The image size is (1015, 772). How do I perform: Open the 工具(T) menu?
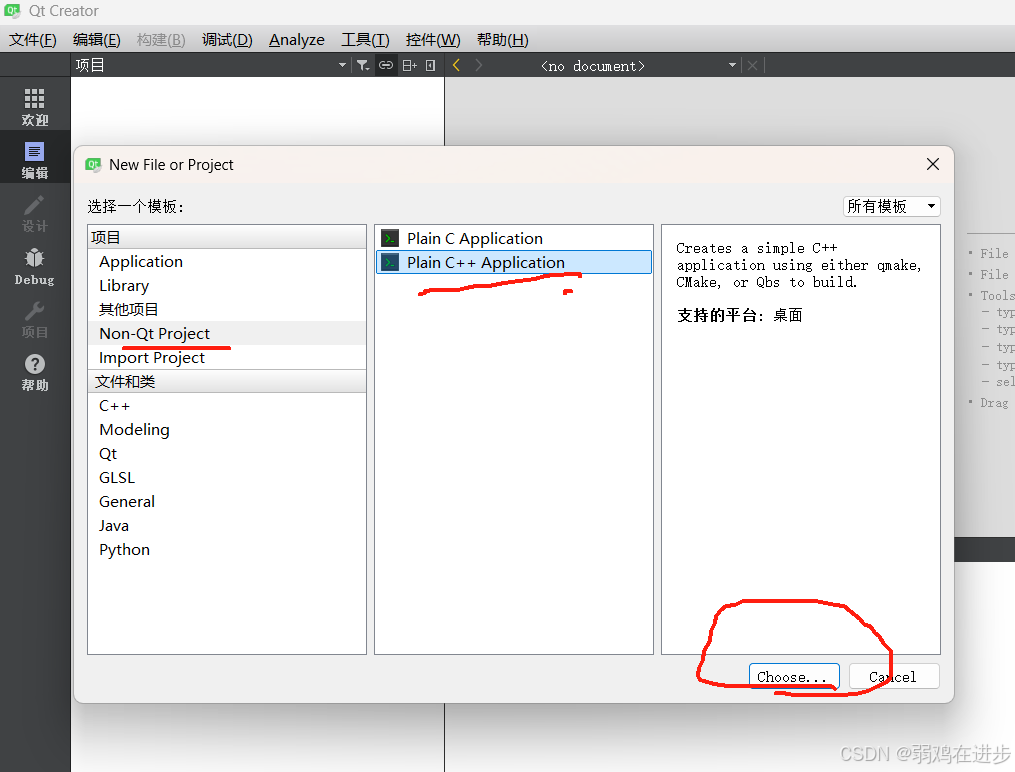point(365,40)
